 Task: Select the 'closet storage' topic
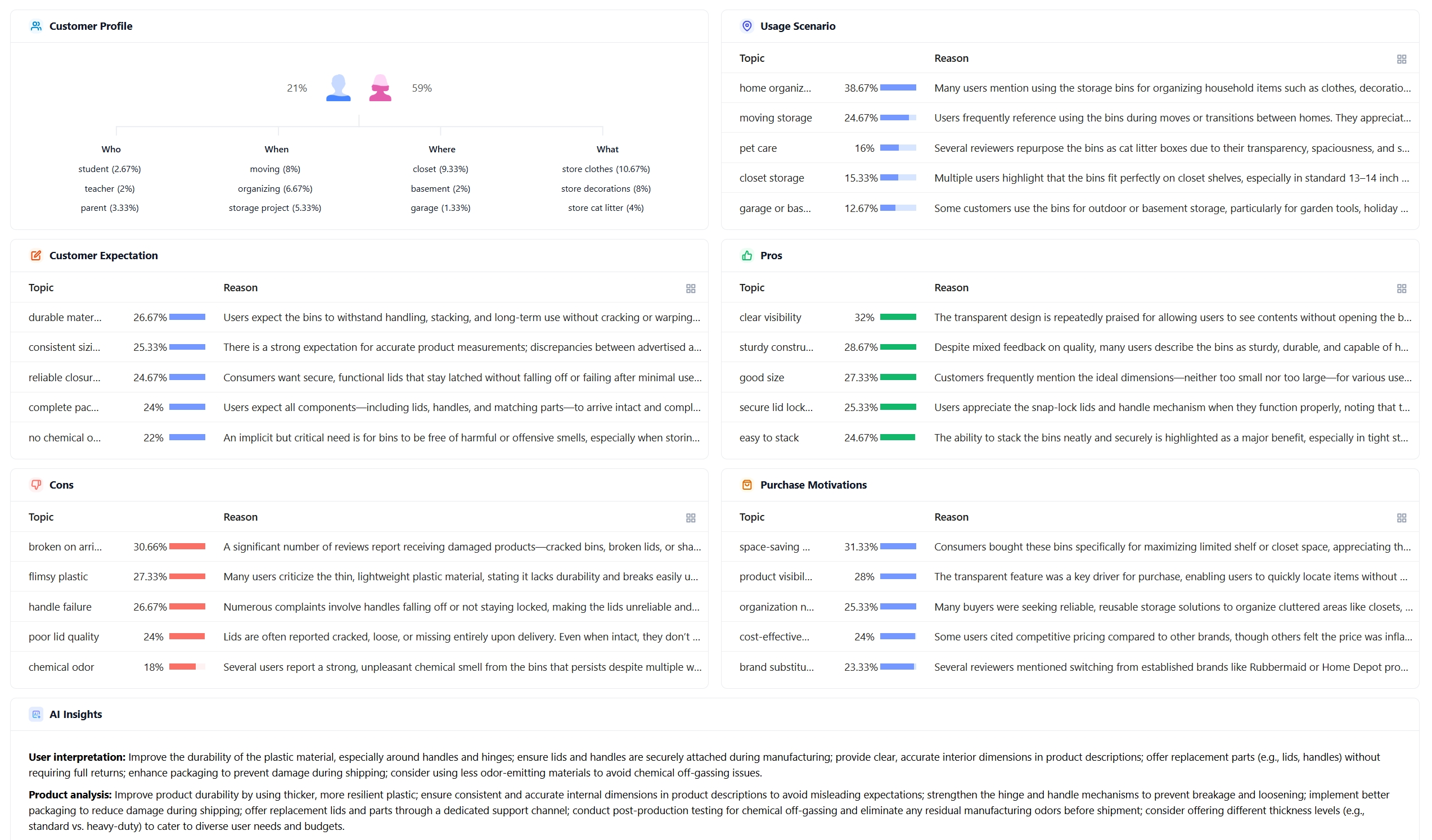pyautogui.click(x=771, y=178)
